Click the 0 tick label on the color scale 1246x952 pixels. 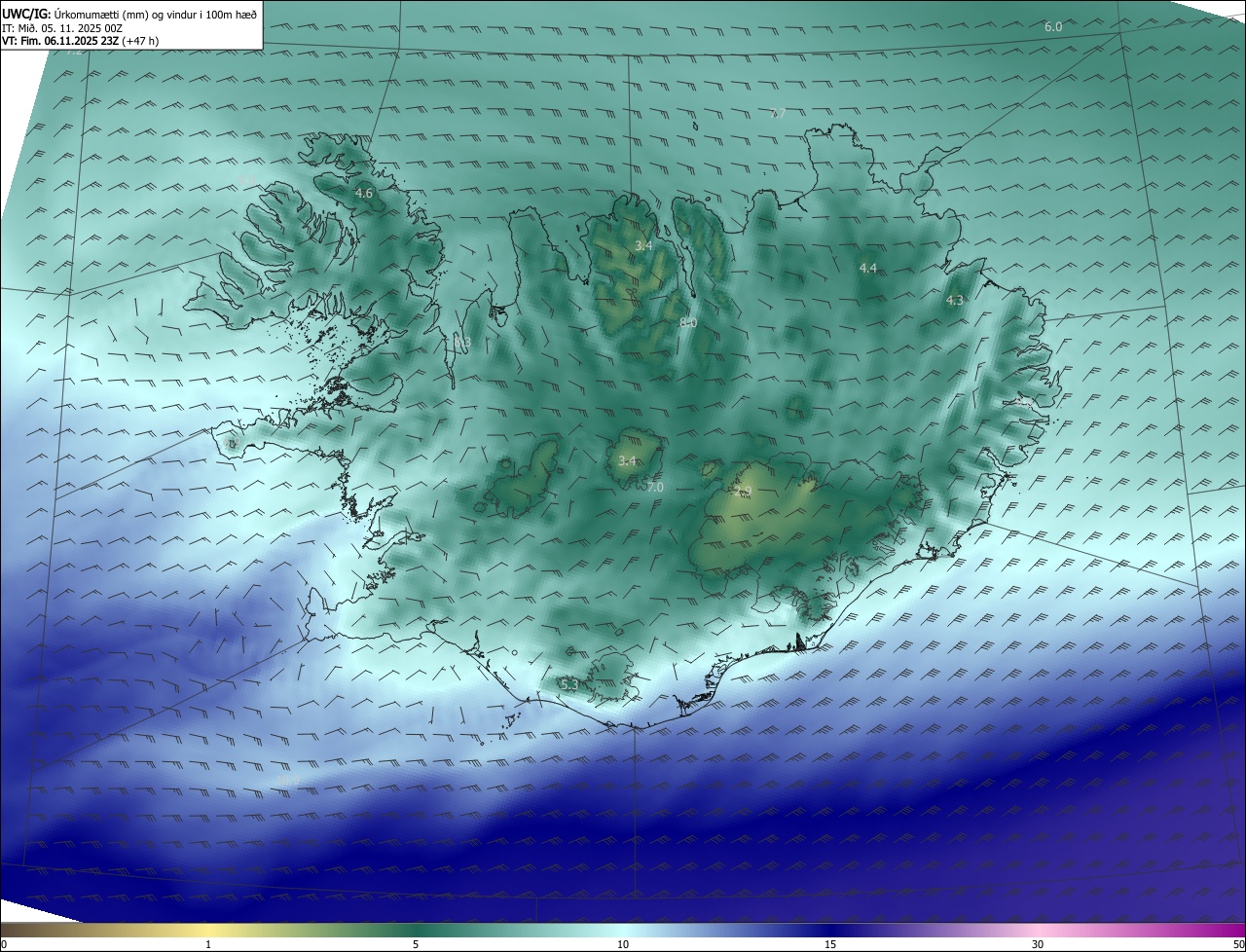tap(4, 944)
